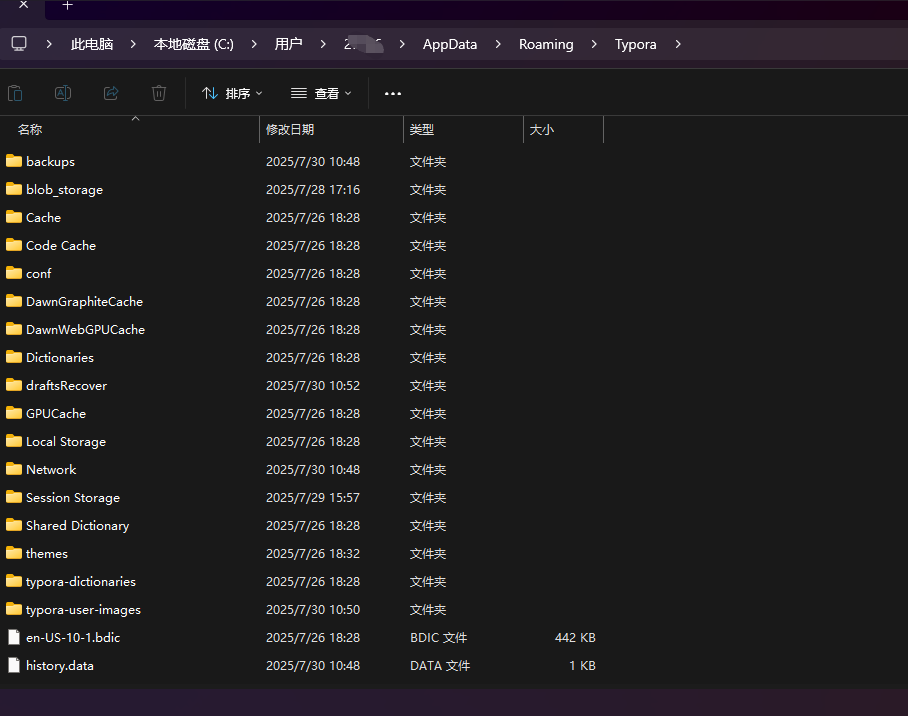Add a new tab with plus button

pos(68,6)
